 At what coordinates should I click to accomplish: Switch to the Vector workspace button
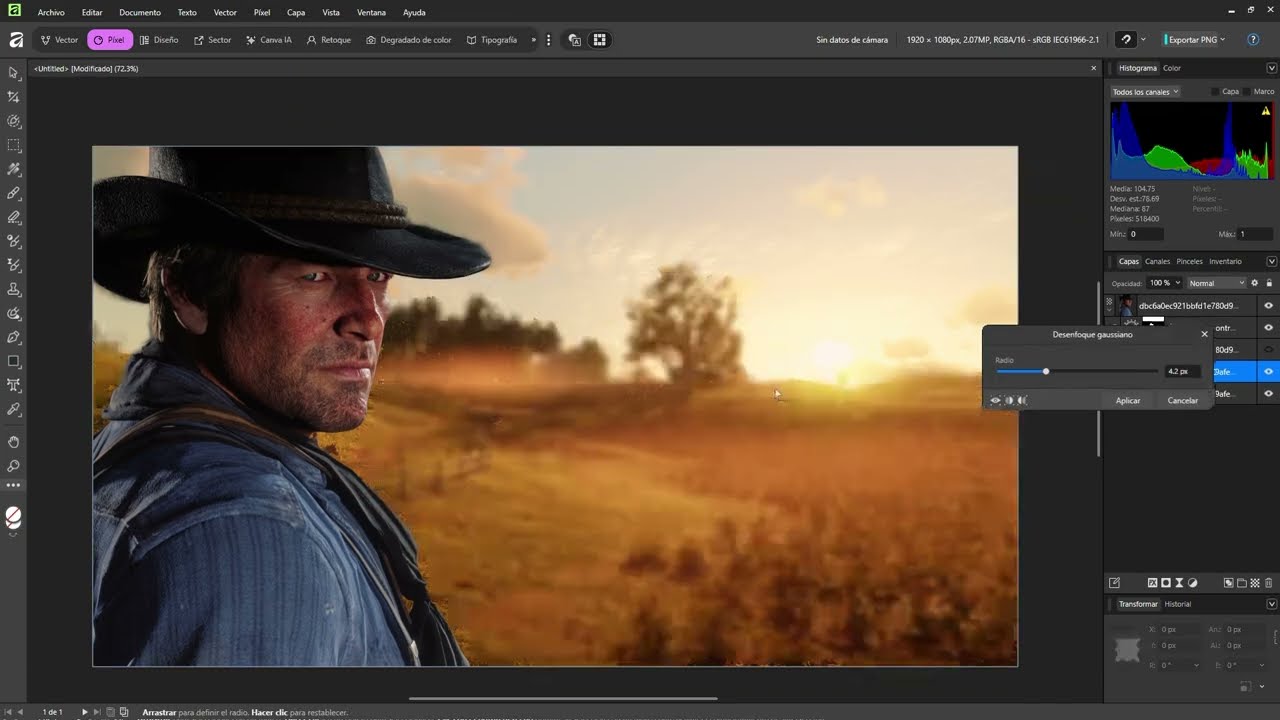pos(59,40)
